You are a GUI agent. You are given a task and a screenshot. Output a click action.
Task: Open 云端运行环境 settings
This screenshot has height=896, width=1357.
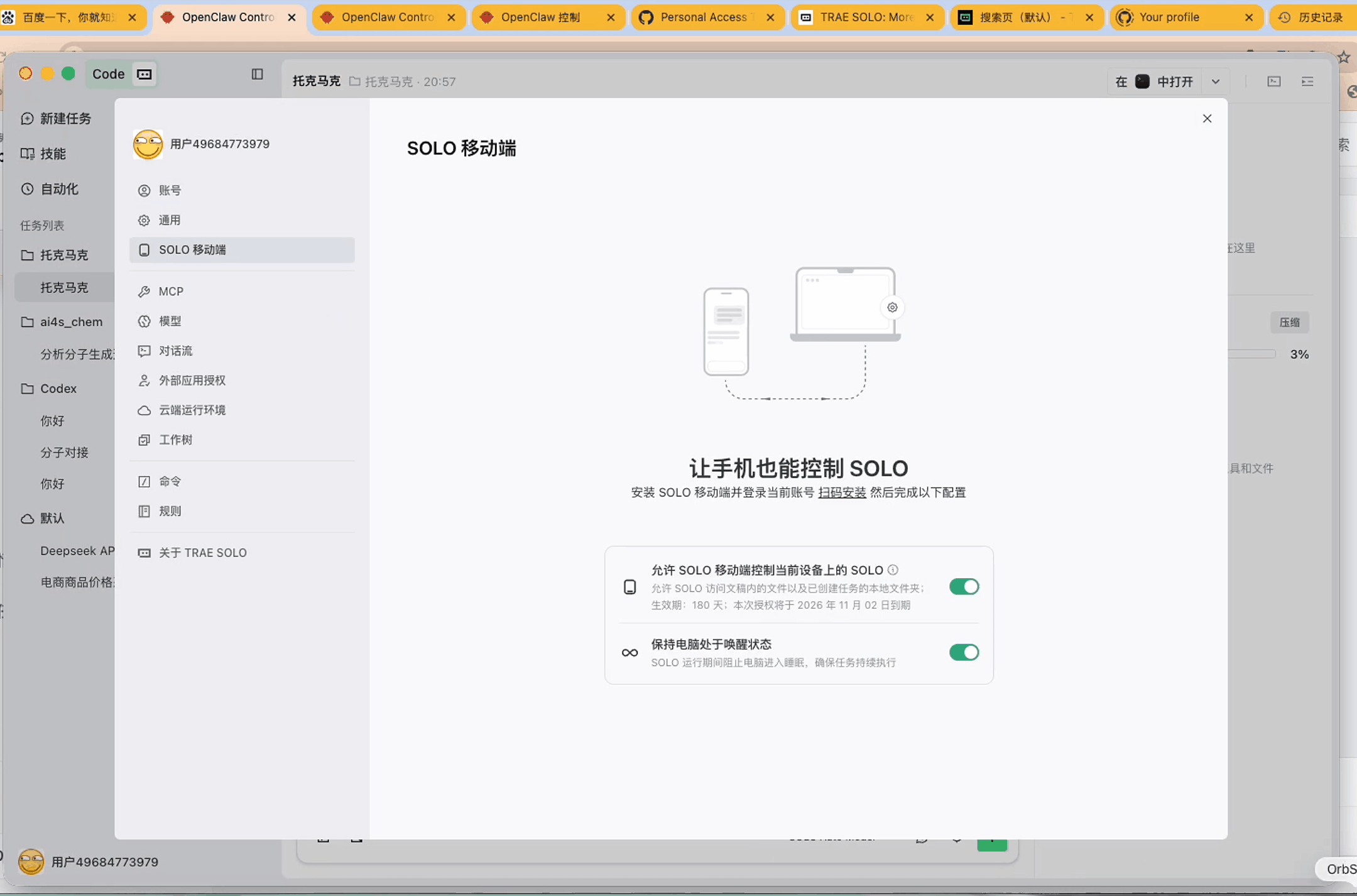(x=242, y=410)
